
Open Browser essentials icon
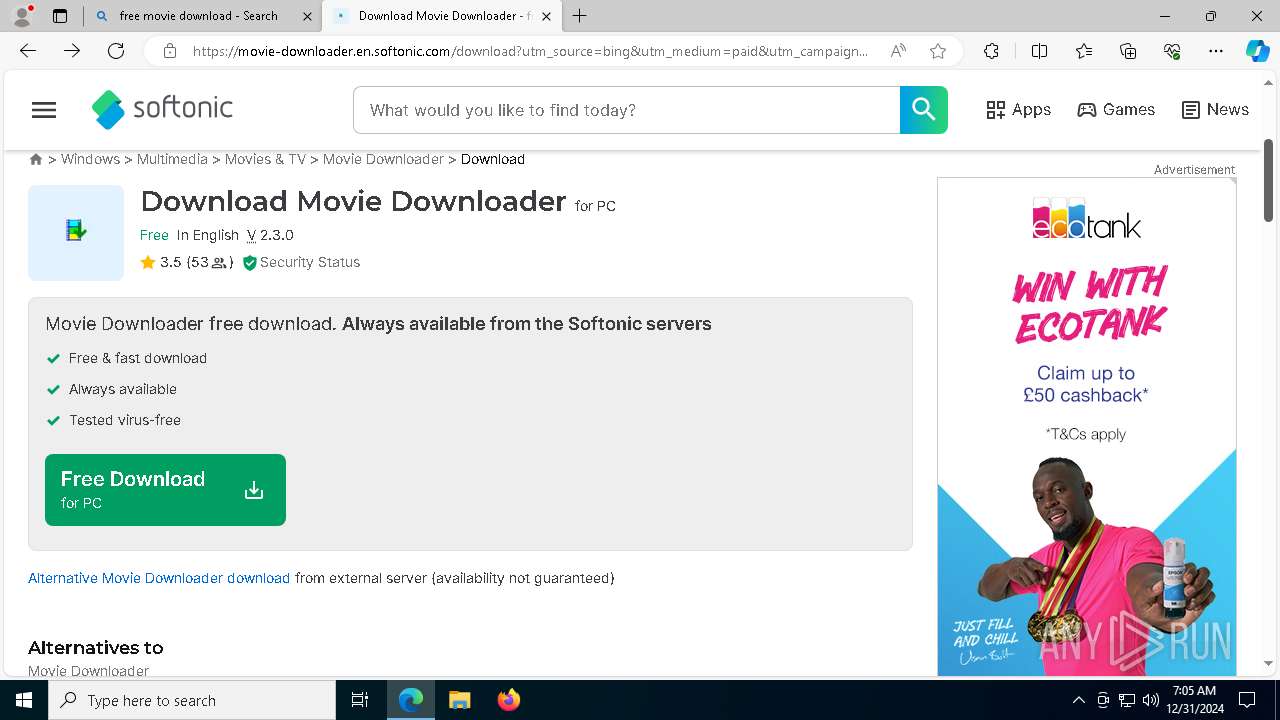pyautogui.click(x=1172, y=51)
